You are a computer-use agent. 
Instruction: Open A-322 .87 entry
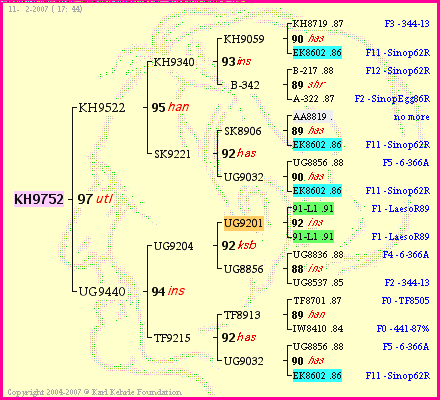pyautogui.click(x=313, y=99)
